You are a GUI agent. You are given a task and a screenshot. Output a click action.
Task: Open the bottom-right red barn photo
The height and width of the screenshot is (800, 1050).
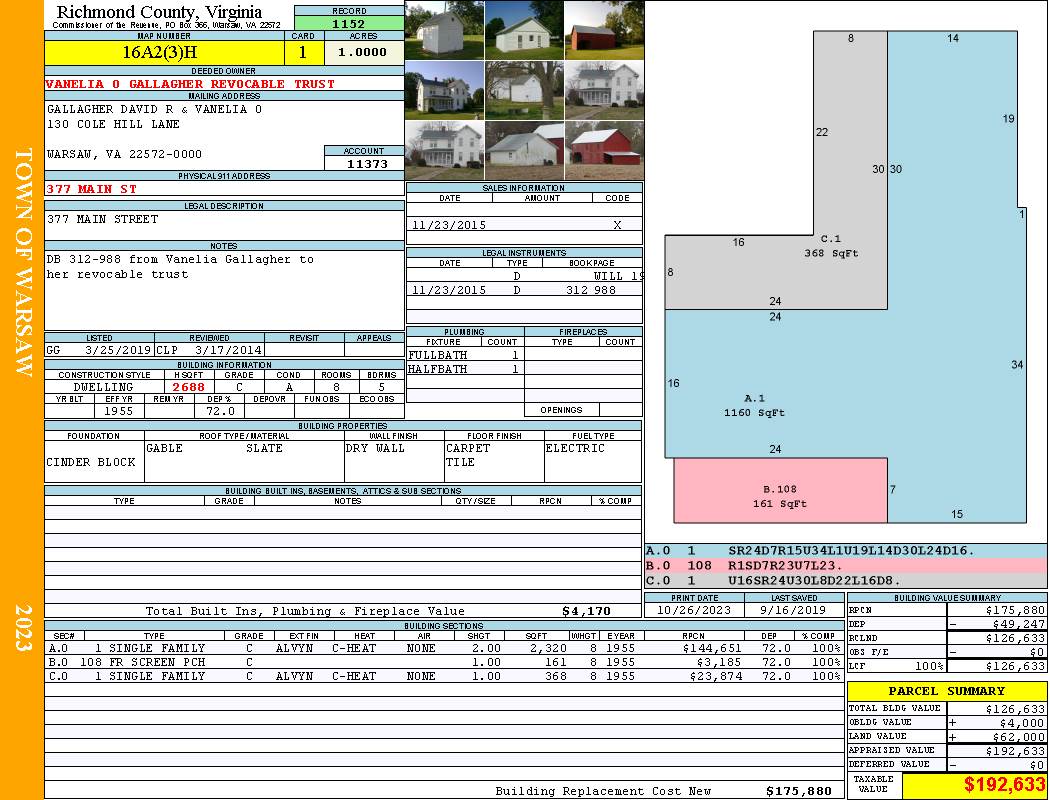pyautogui.click(x=604, y=151)
